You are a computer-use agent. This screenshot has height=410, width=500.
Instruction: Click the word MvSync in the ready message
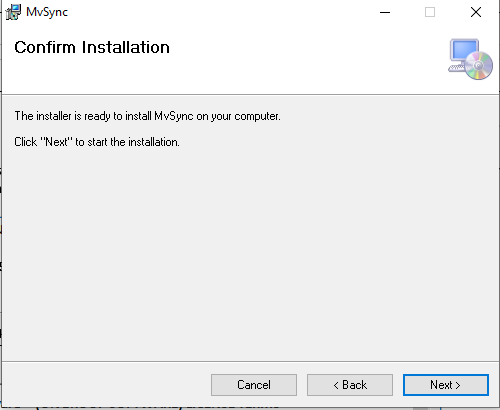(174, 116)
